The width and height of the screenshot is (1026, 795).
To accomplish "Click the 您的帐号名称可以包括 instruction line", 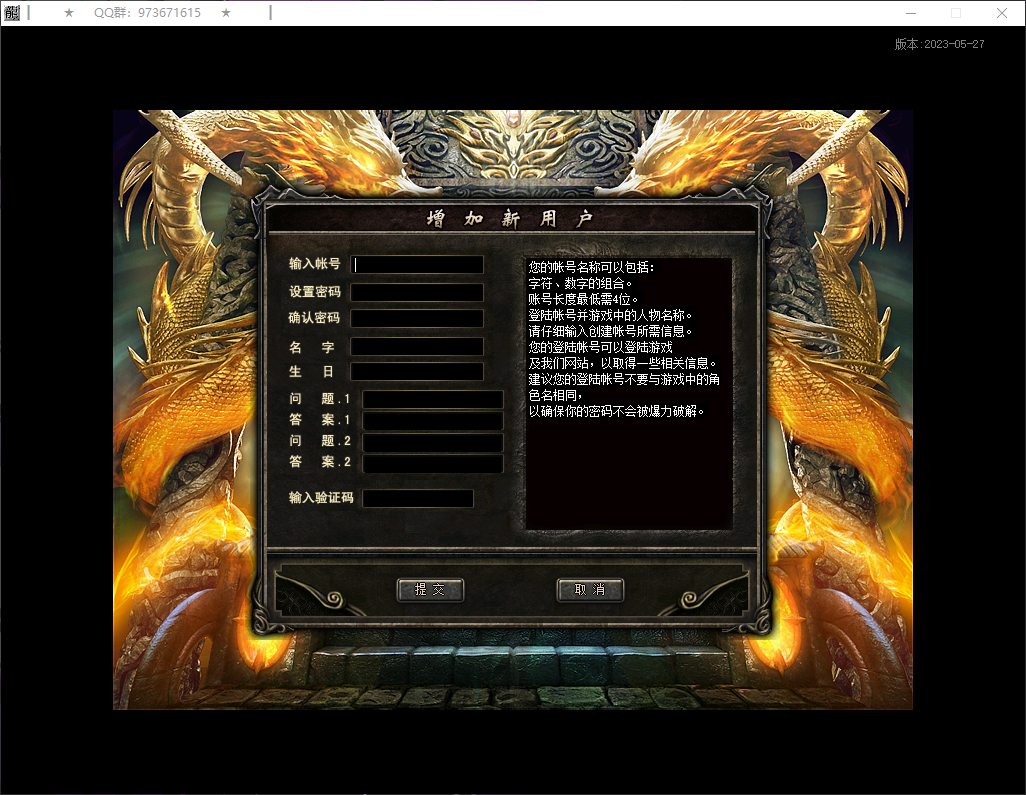I will pos(592,268).
